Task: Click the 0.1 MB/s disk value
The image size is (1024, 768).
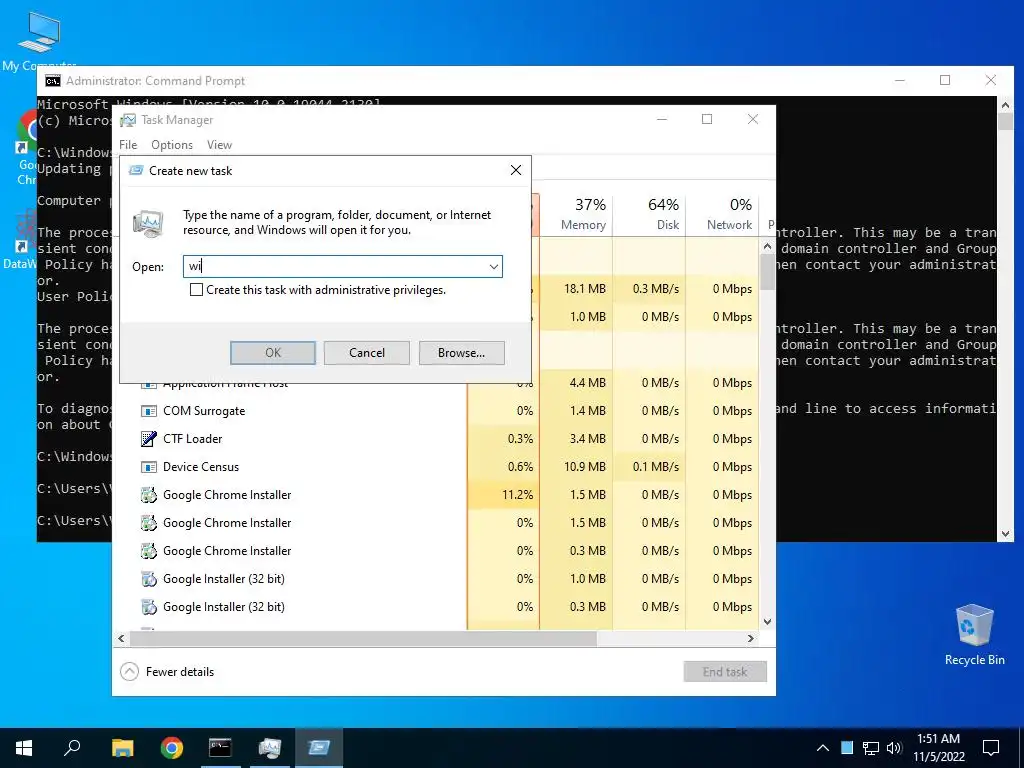Action: (656, 467)
